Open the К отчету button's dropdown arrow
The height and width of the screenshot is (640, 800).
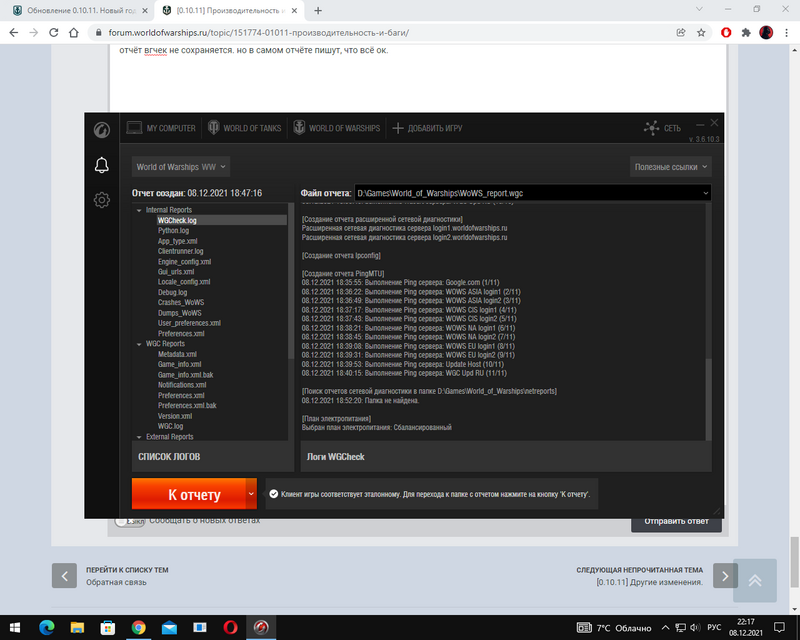pos(251,494)
